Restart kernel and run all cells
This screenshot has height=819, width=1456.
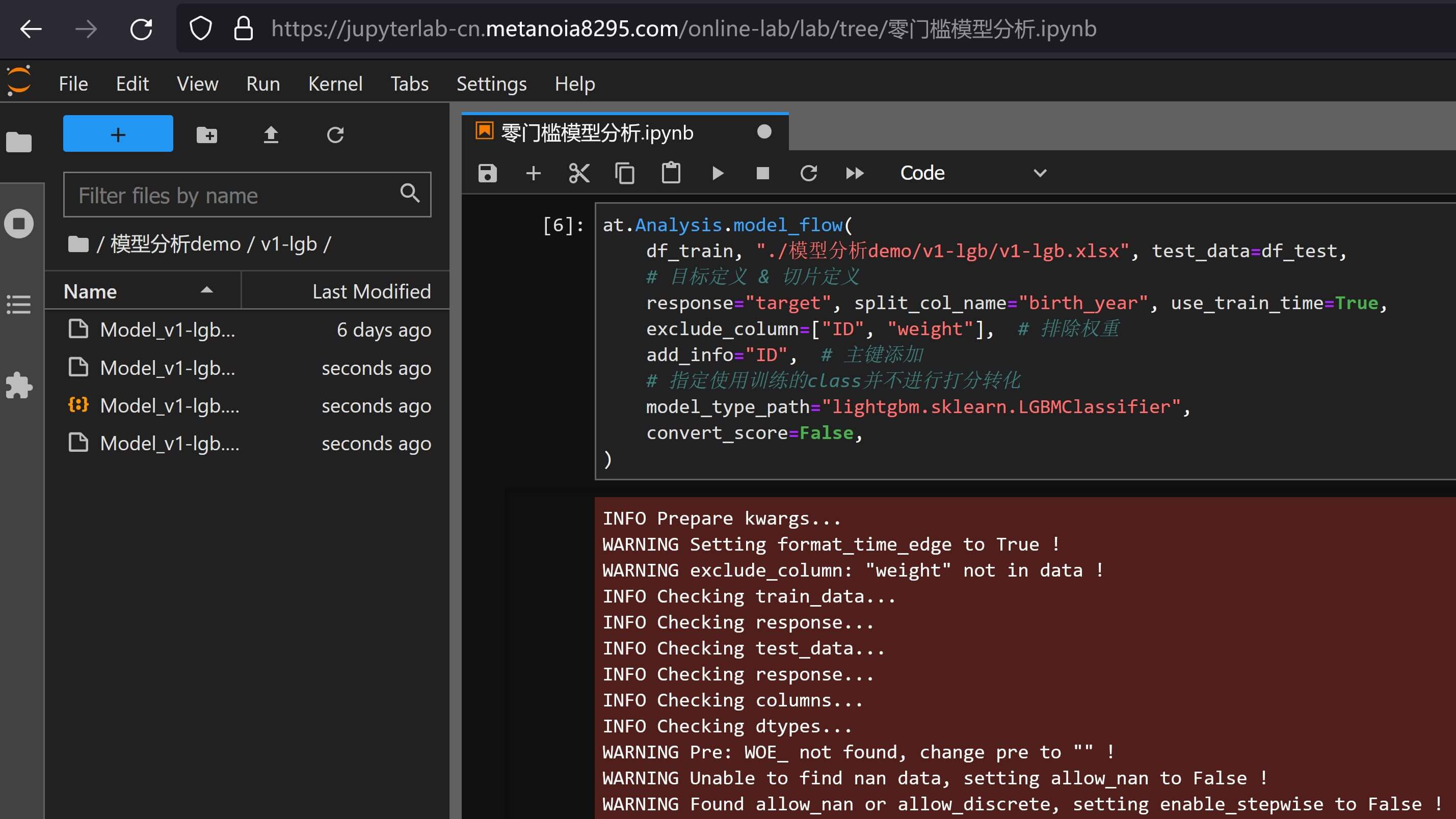click(855, 173)
